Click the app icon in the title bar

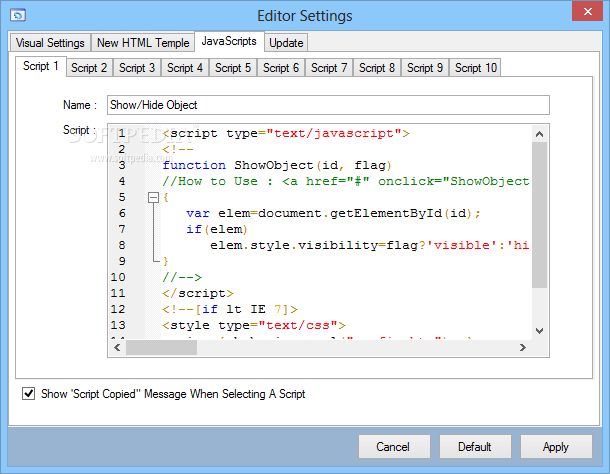pos(18,15)
